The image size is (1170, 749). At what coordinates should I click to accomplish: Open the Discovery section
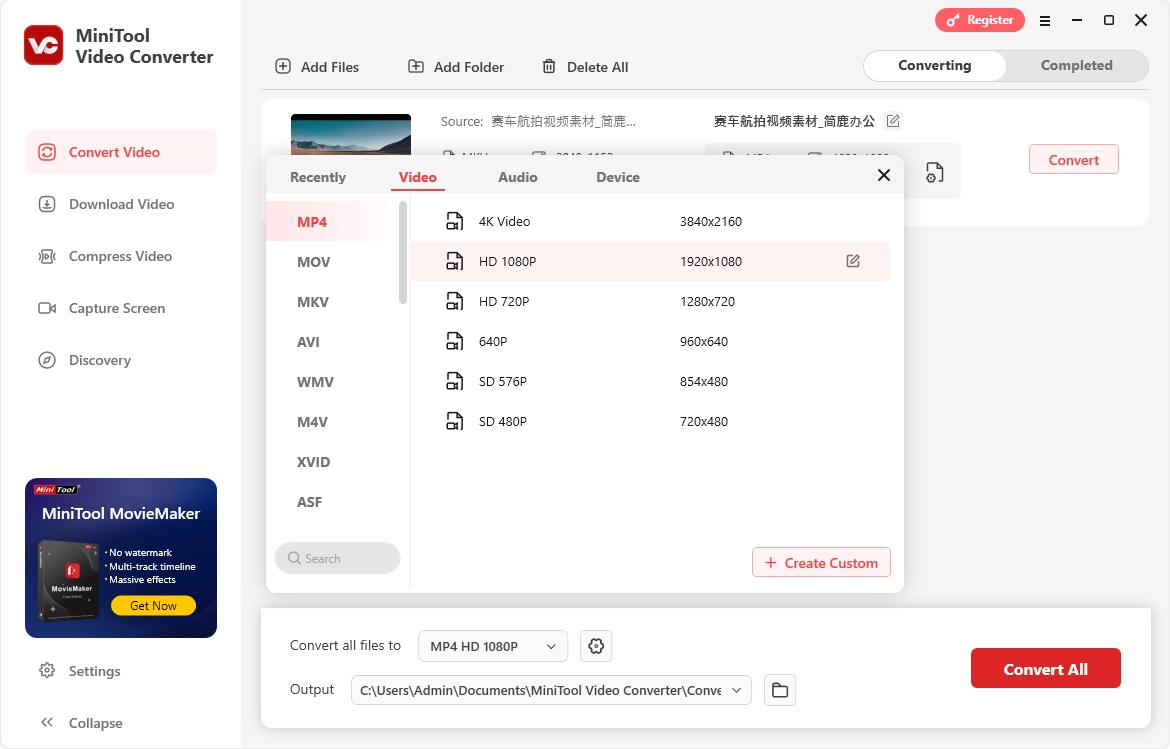(x=99, y=360)
